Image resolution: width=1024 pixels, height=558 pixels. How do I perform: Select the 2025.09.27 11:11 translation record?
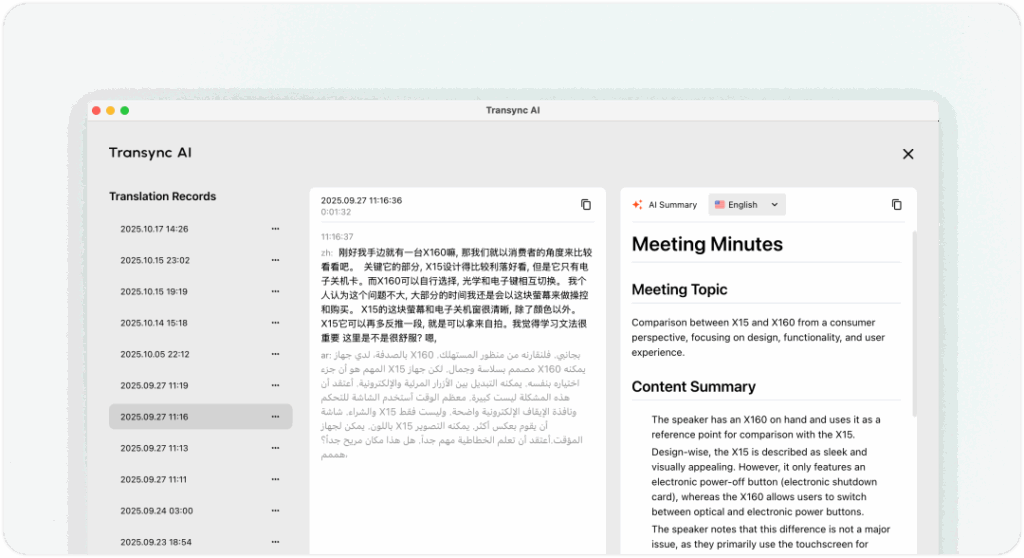[x=154, y=480]
